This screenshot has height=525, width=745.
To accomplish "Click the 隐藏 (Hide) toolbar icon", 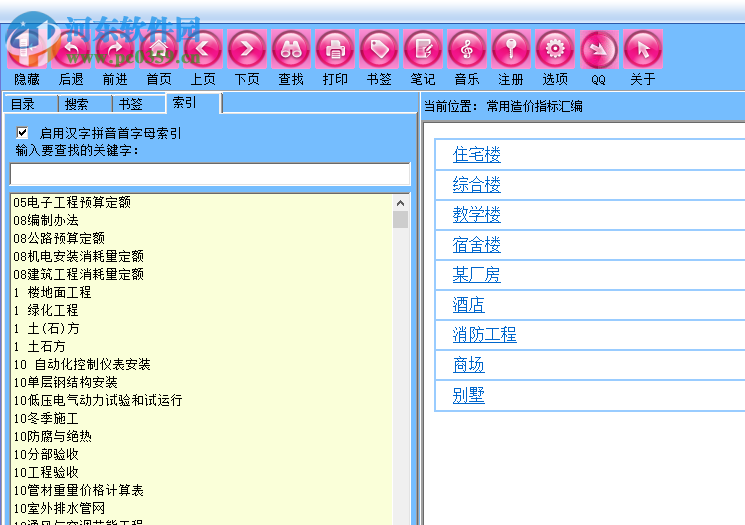I will [27, 48].
